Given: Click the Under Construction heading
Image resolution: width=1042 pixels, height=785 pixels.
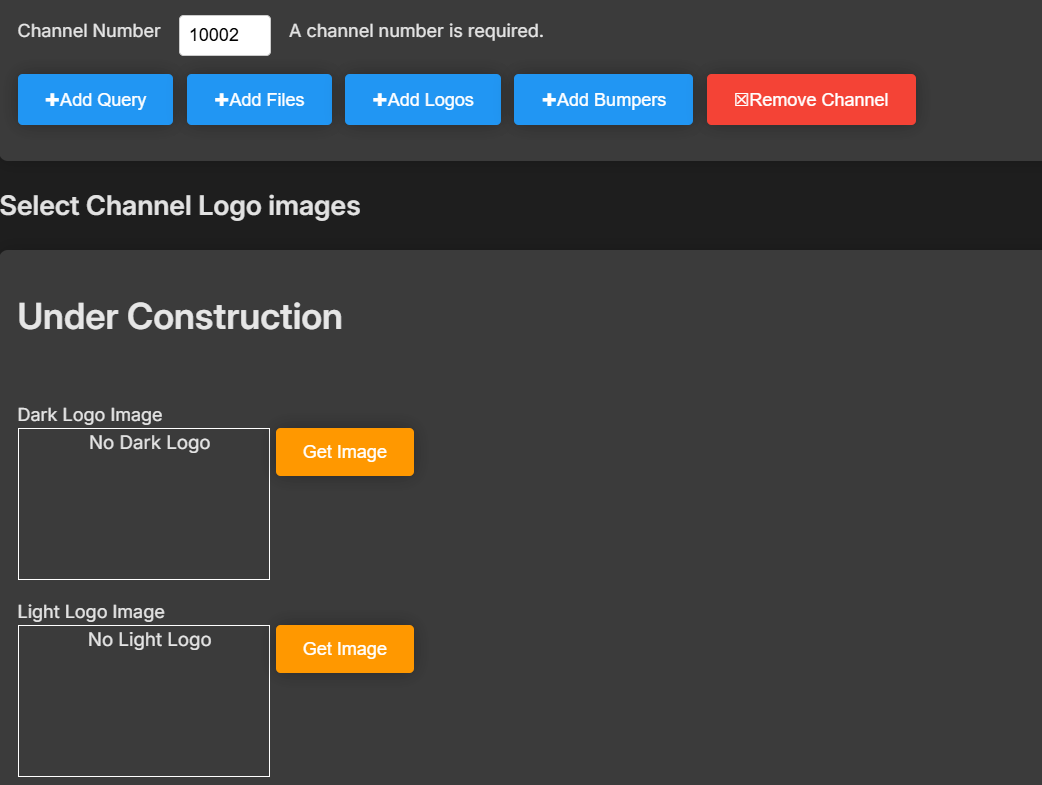Looking at the screenshot, I should click(x=180, y=317).
